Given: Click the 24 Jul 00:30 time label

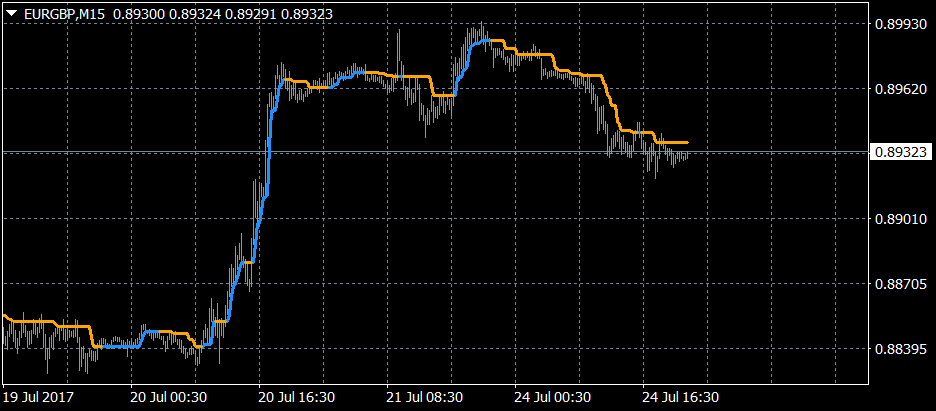Looking at the screenshot, I should click(553, 397).
